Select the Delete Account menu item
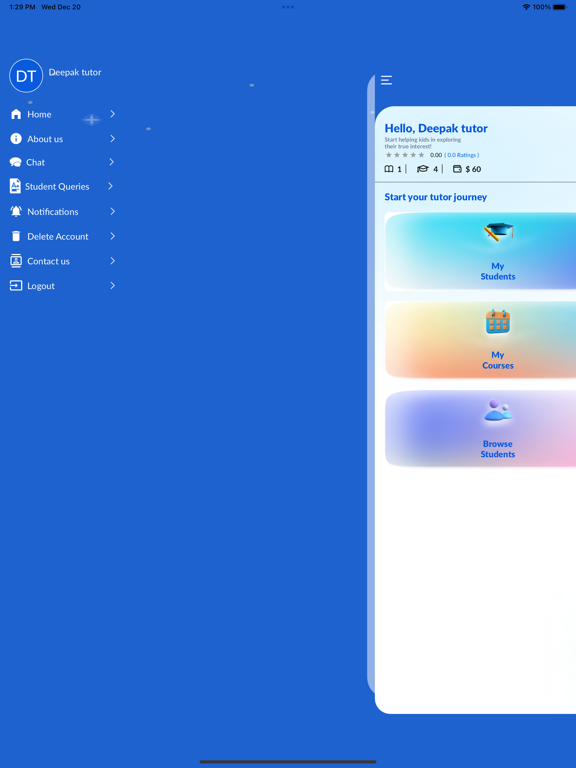The width and height of the screenshot is (576, 768). (x=63, y=236)
